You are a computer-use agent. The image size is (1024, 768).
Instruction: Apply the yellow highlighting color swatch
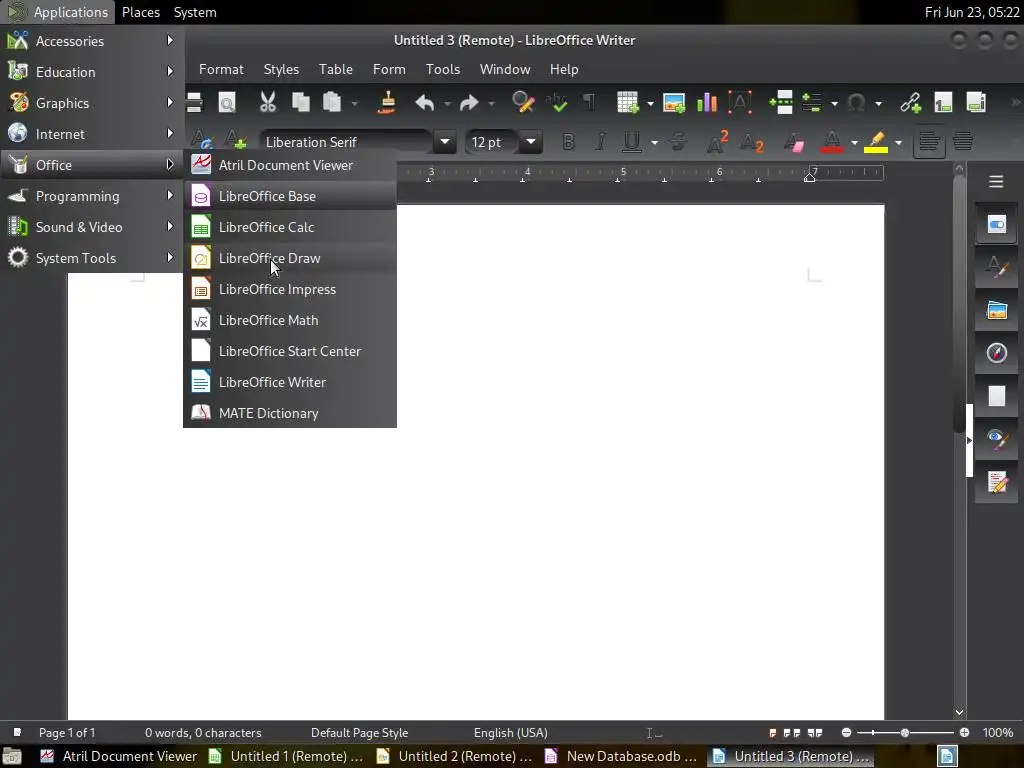point(876,142)
